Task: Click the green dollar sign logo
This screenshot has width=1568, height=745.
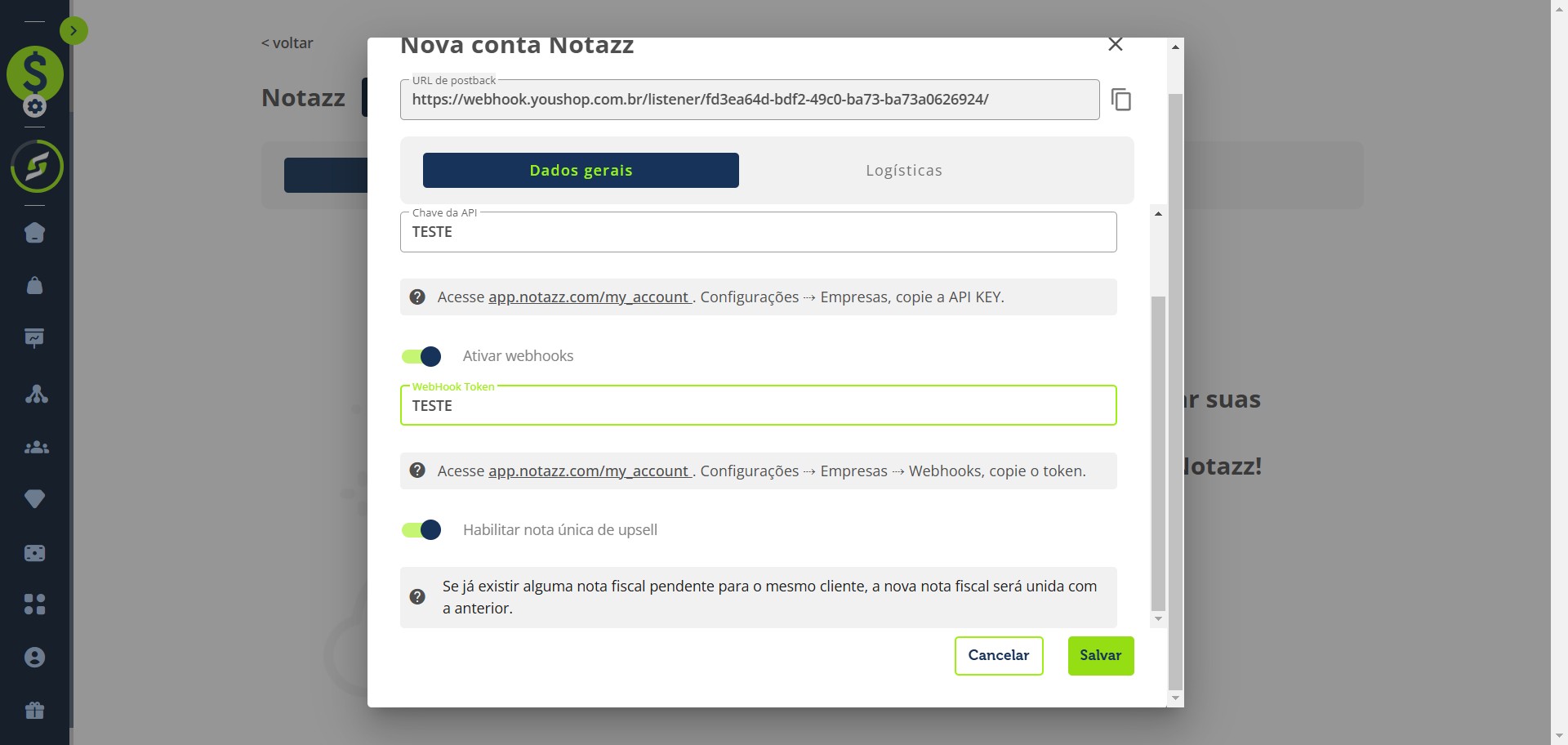Action: (35, 73)
